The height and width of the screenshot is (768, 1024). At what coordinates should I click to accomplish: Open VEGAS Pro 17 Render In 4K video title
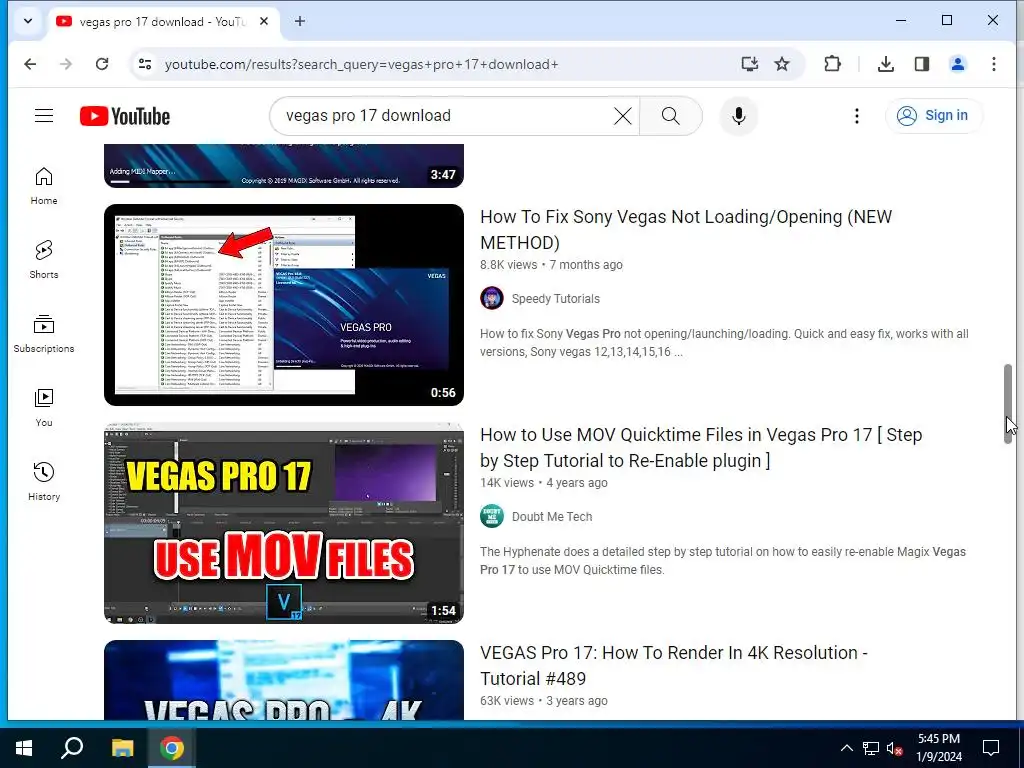[674, 665]
